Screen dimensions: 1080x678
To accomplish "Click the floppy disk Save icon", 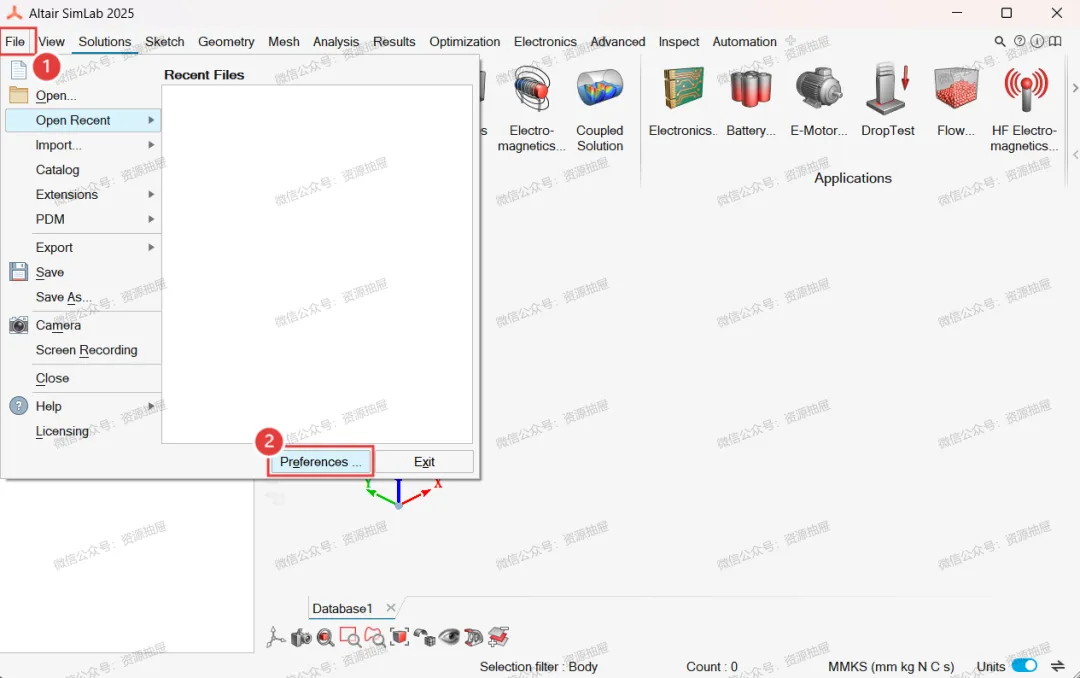I will click(19, 271).
